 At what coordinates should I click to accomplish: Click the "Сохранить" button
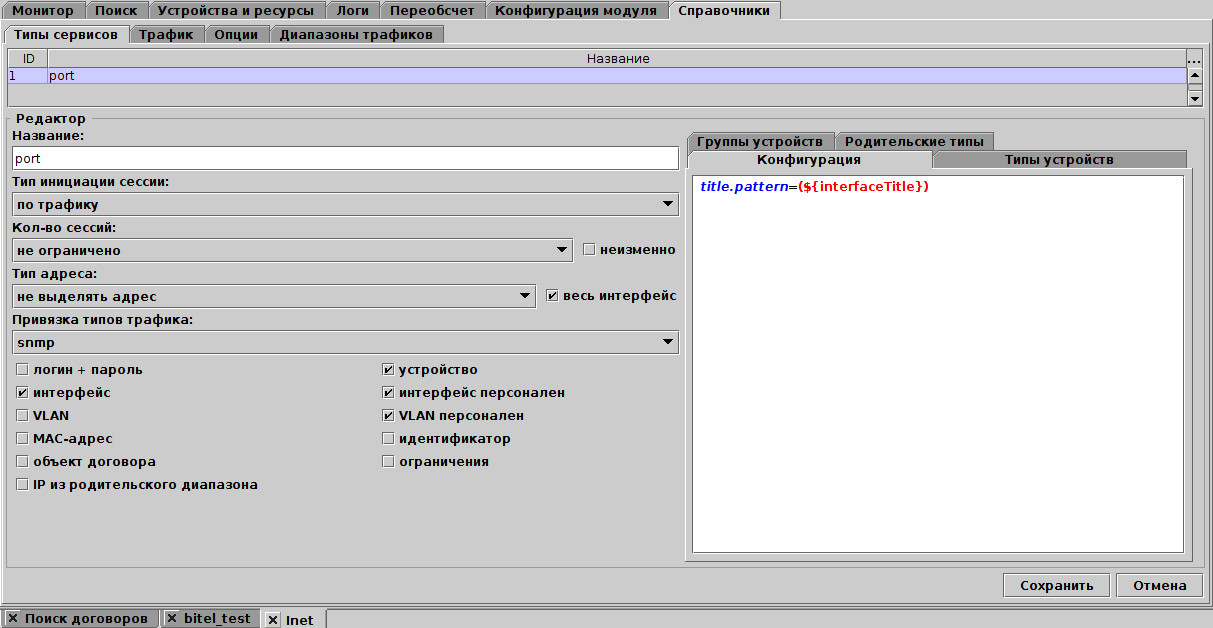[1056, 585]
